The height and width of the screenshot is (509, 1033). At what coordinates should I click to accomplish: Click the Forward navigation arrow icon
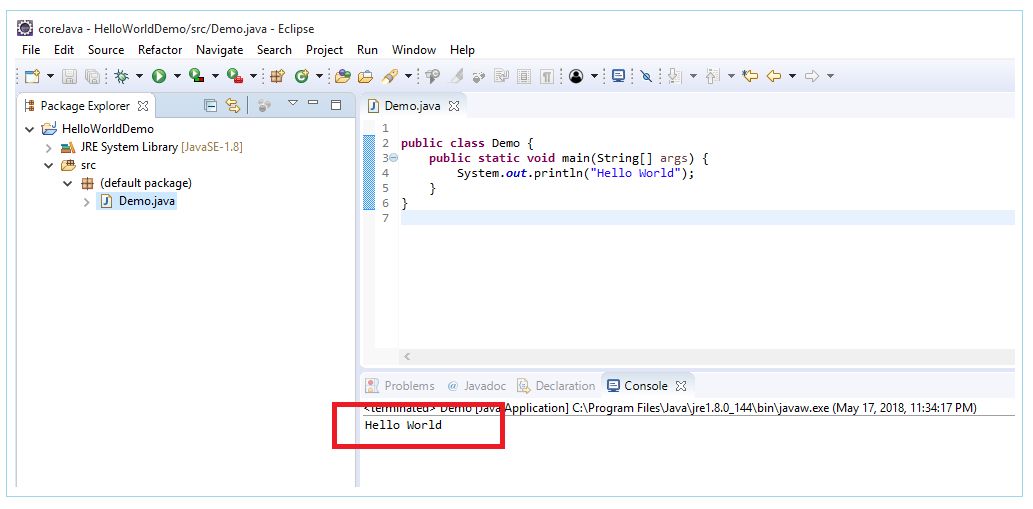click(x=812, y=76)
